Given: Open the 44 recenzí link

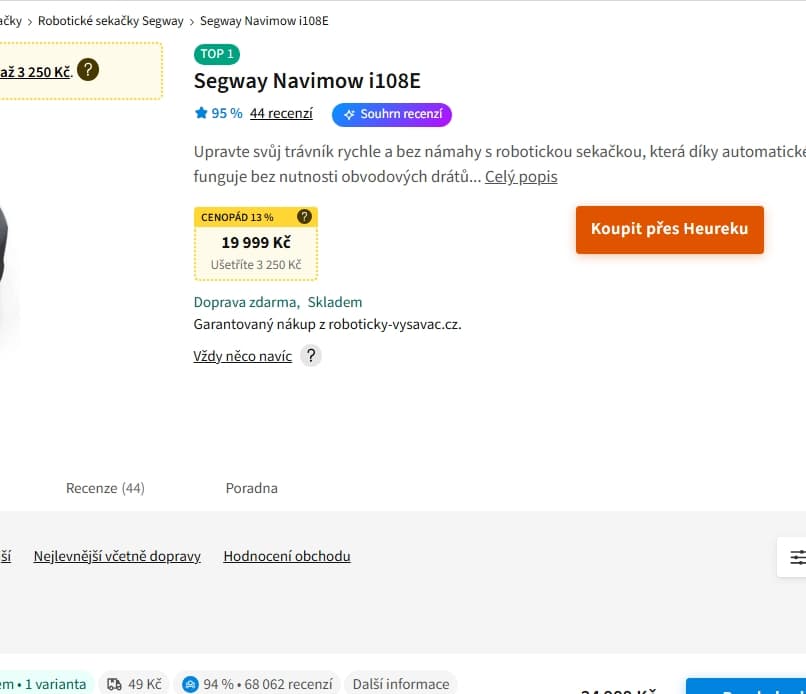Looking at the screenshot, I should point(281,114).
